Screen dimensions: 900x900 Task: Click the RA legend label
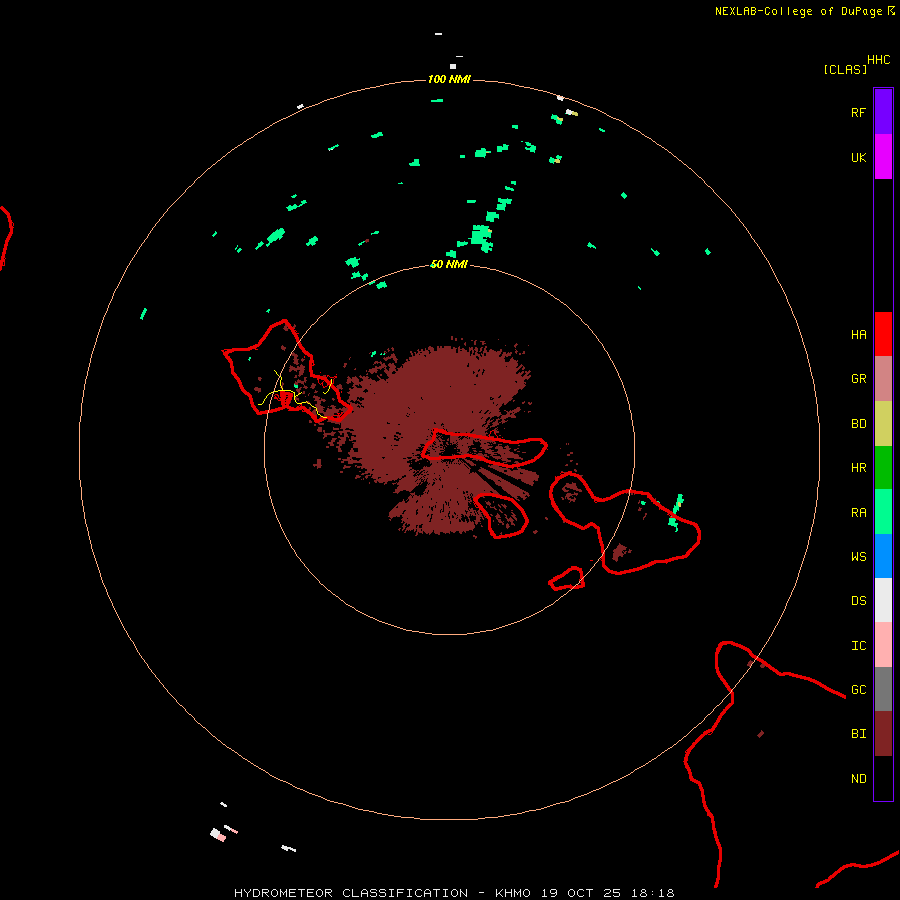point(858,512)
